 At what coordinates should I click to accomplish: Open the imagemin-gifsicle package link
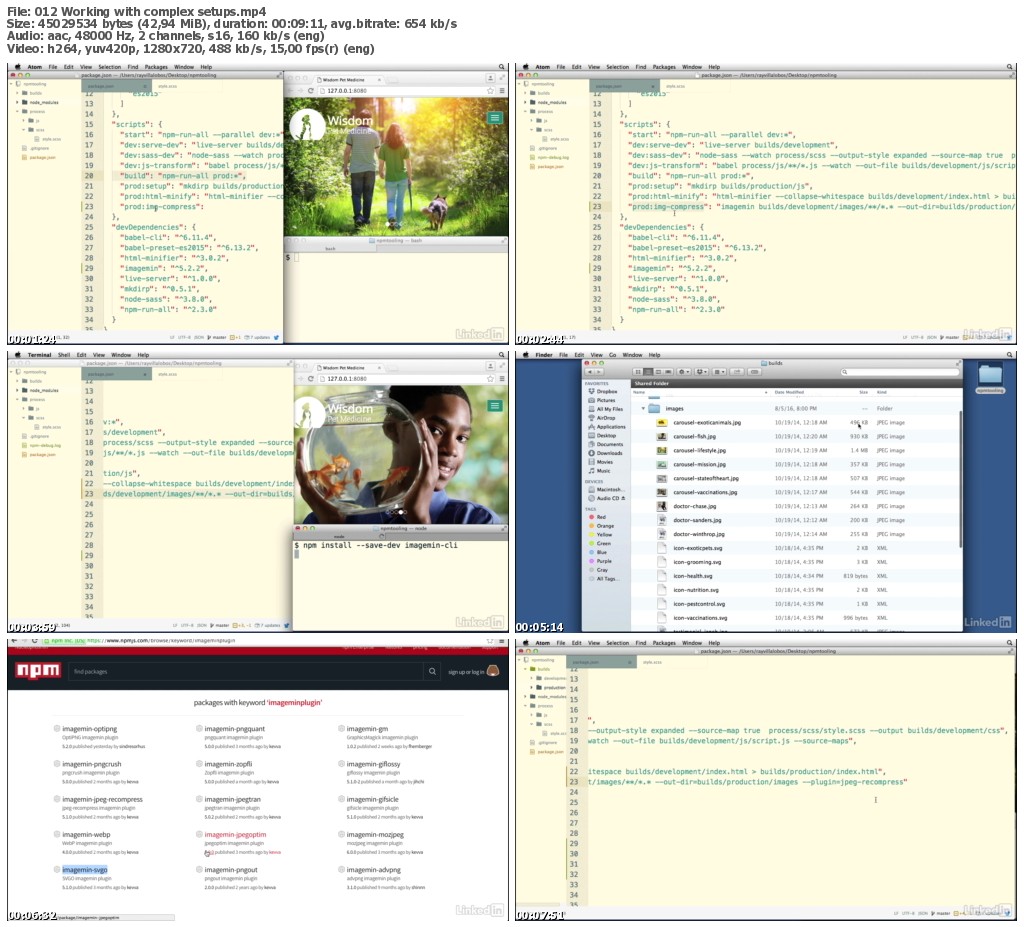point(372,799)
